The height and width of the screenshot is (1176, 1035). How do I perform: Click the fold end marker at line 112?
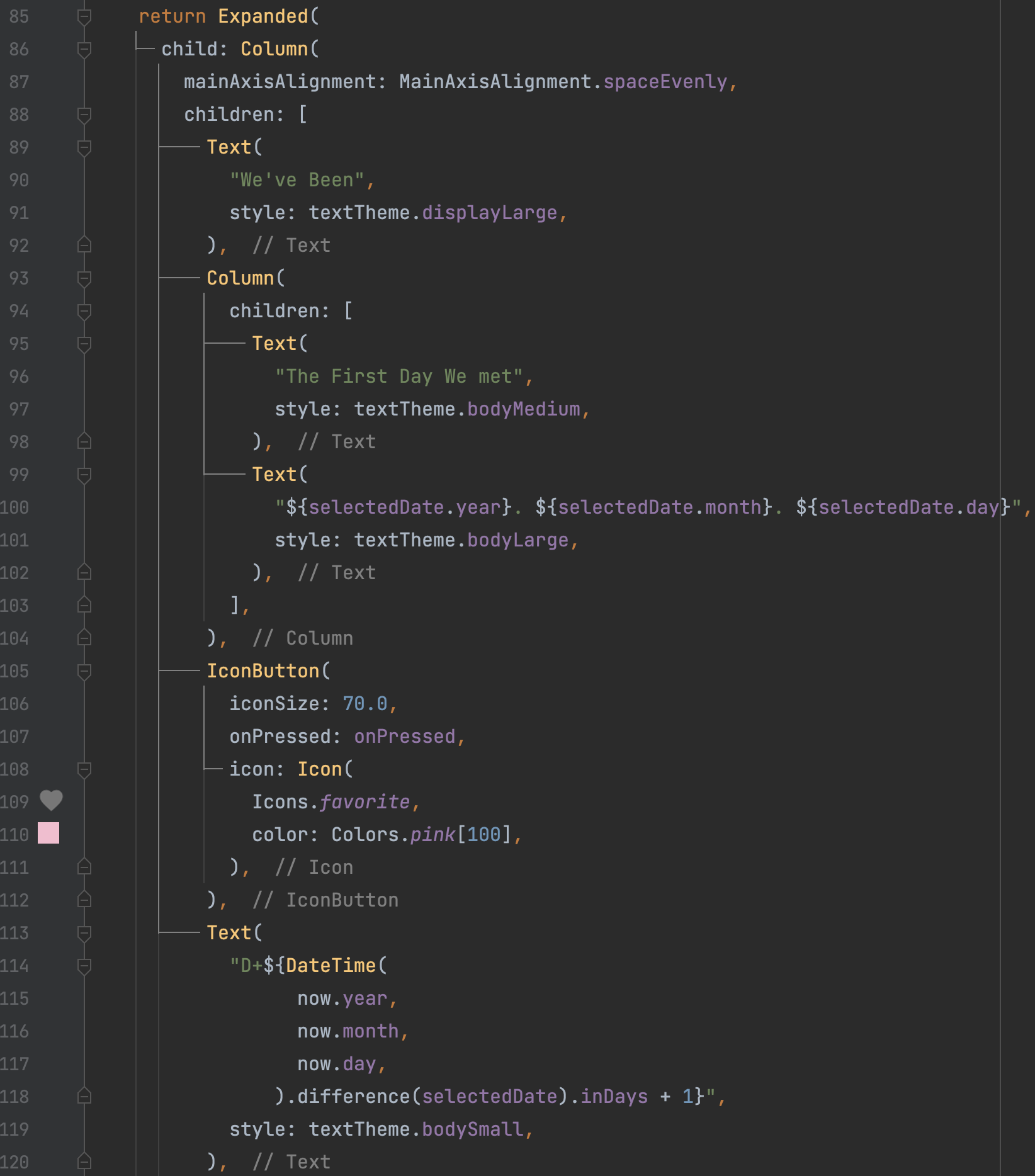[x=84, y=900]
